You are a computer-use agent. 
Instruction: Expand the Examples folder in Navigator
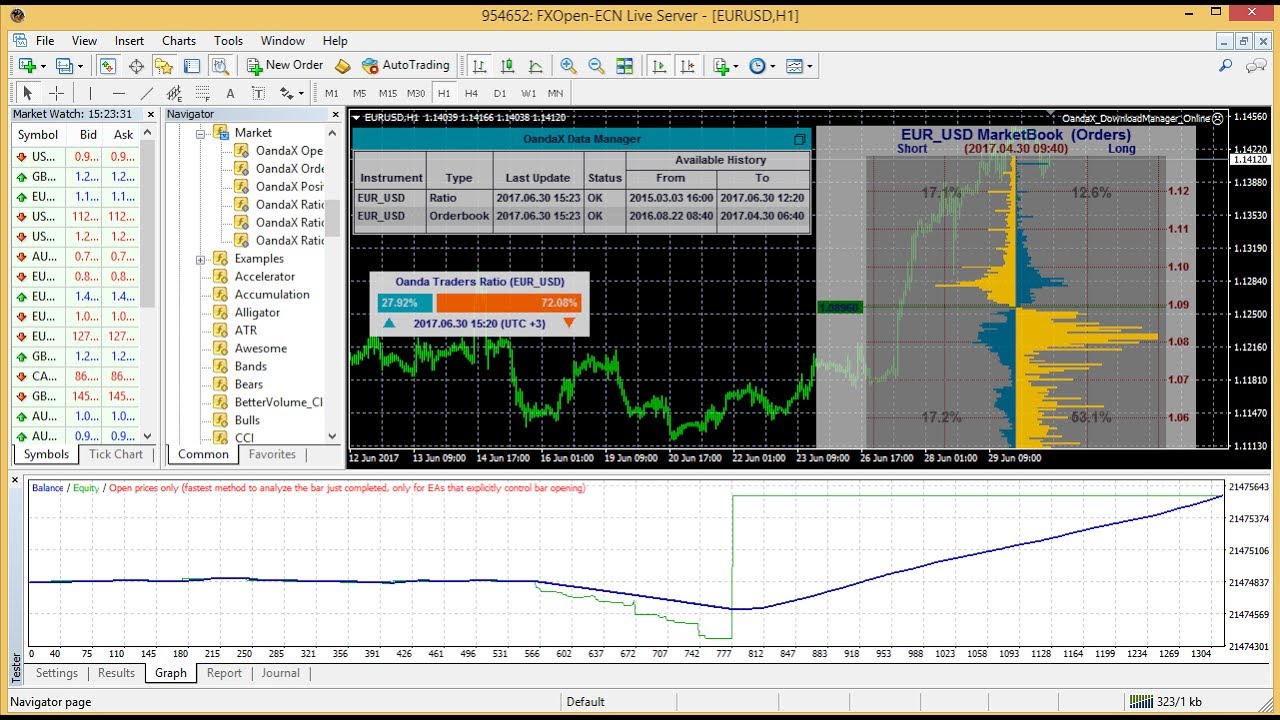click(200, 259)
